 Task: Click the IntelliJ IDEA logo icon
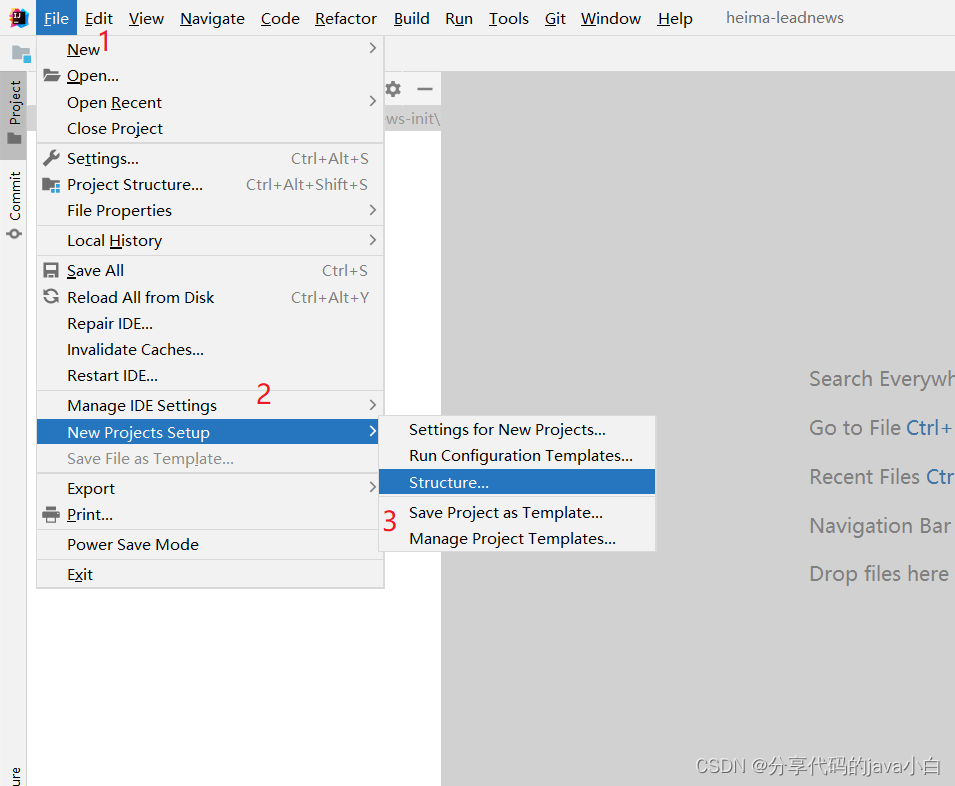tap(18, 18)
